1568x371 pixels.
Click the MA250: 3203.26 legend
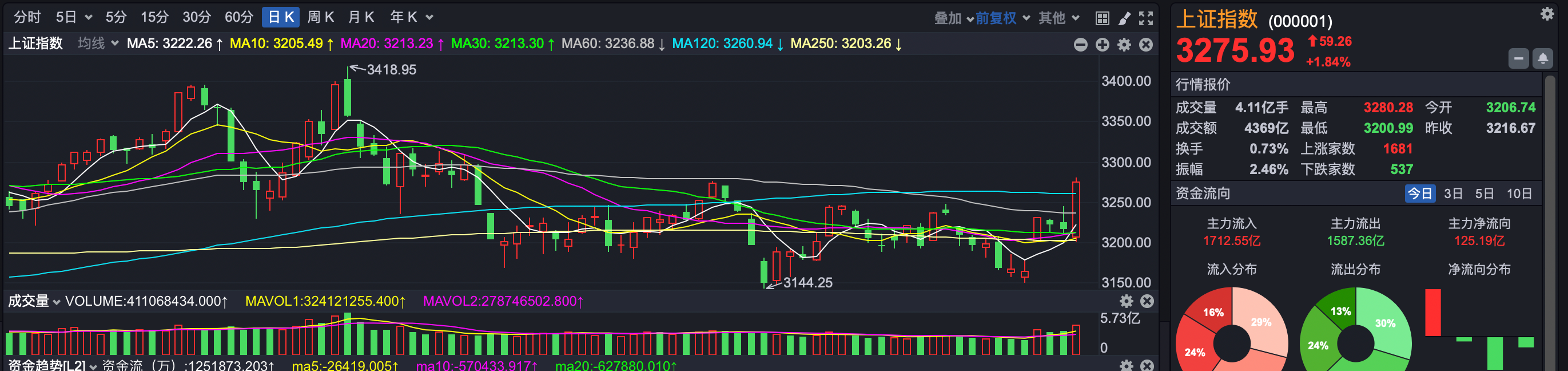(847, 44)
